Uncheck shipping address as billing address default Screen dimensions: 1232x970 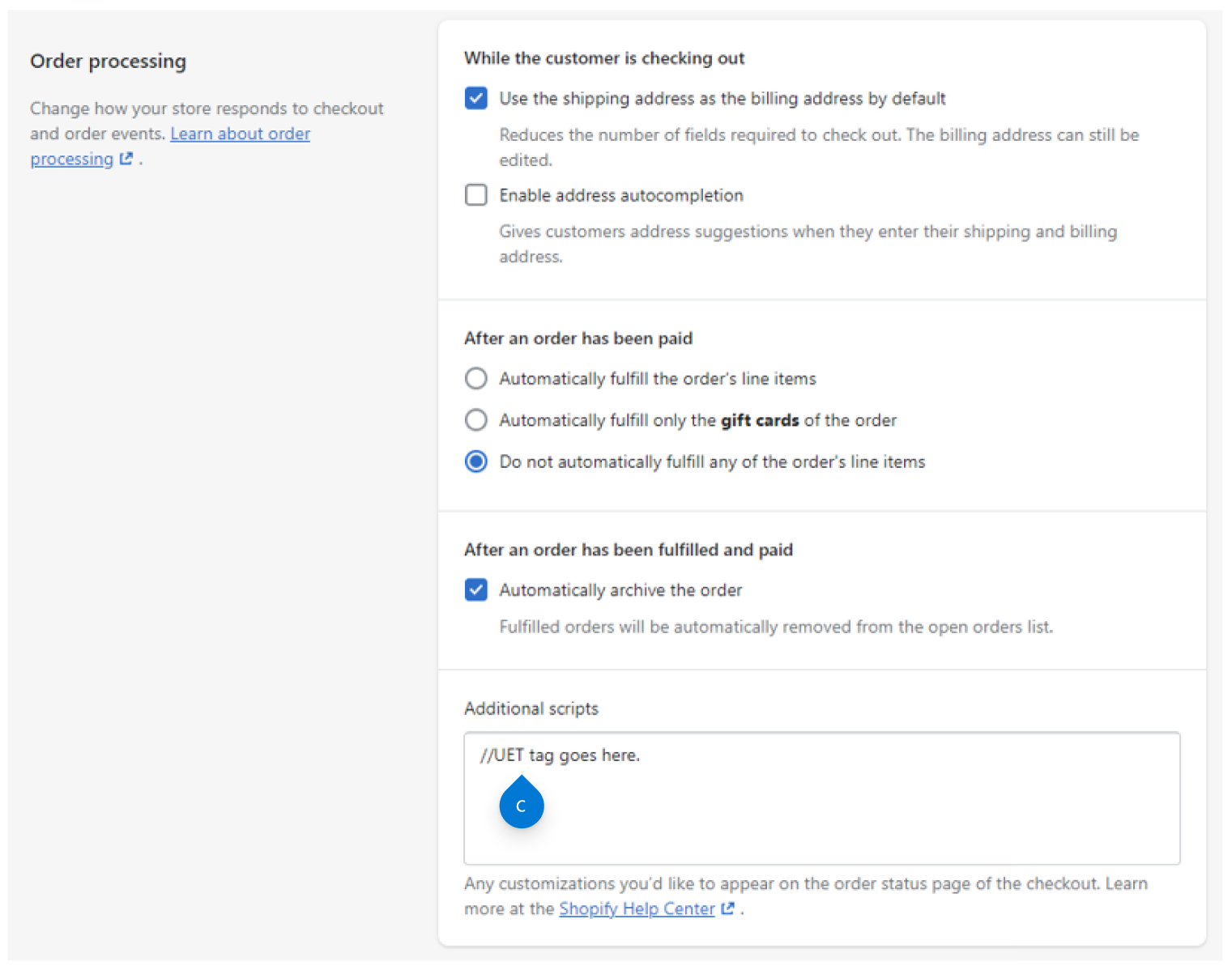(x=476, y=98)
